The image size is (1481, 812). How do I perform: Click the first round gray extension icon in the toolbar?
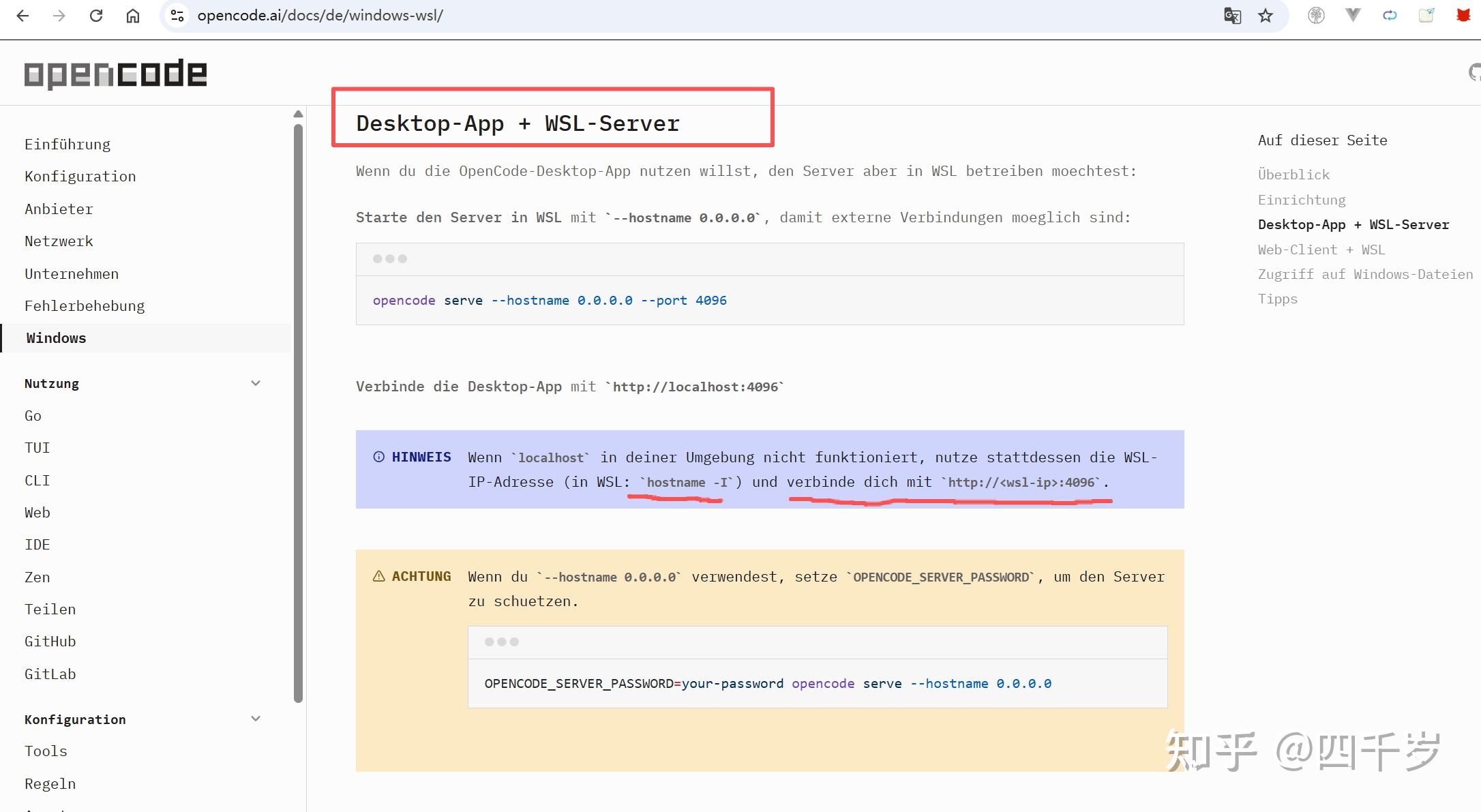tap(1316, 15)
